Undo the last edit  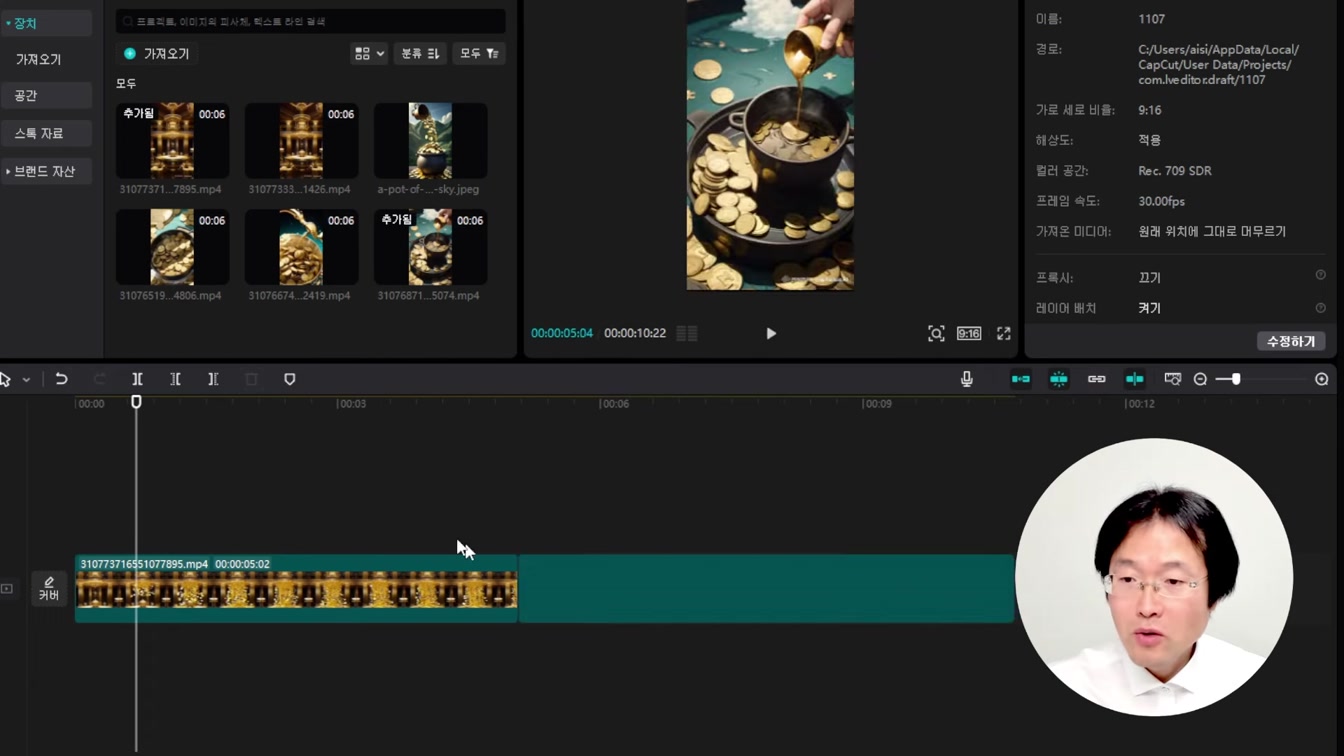pyautogui.click(x=61, y=379)
